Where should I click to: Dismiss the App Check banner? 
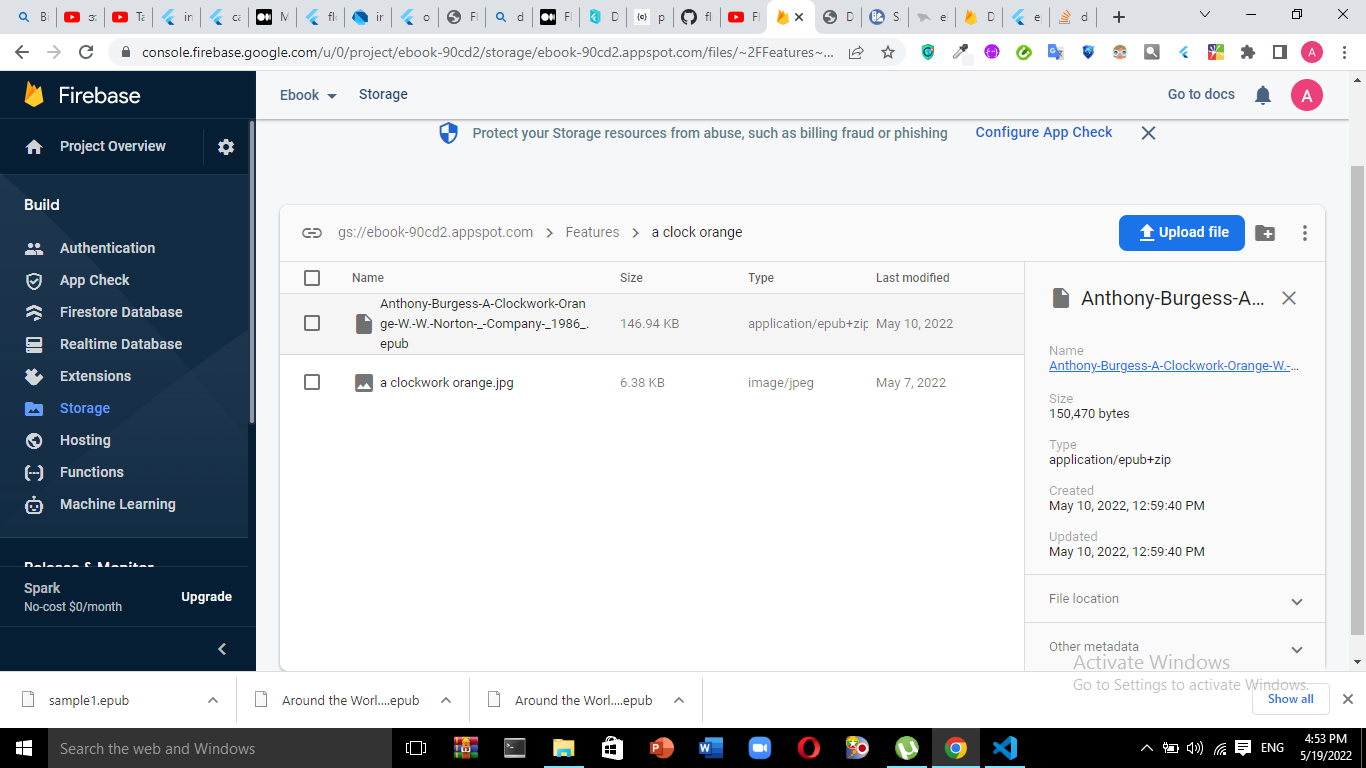pyautogui.click(x=1148, y=133)
